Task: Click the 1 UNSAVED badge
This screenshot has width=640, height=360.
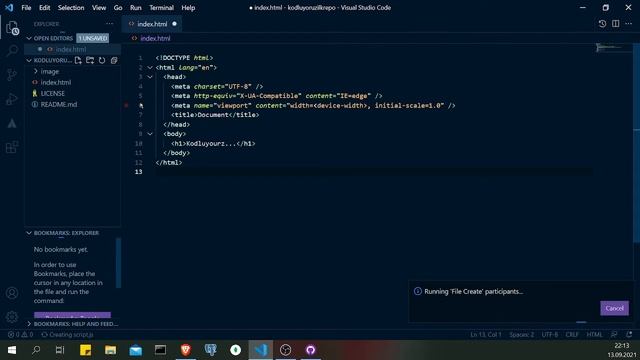Action: tap(93, 38)
